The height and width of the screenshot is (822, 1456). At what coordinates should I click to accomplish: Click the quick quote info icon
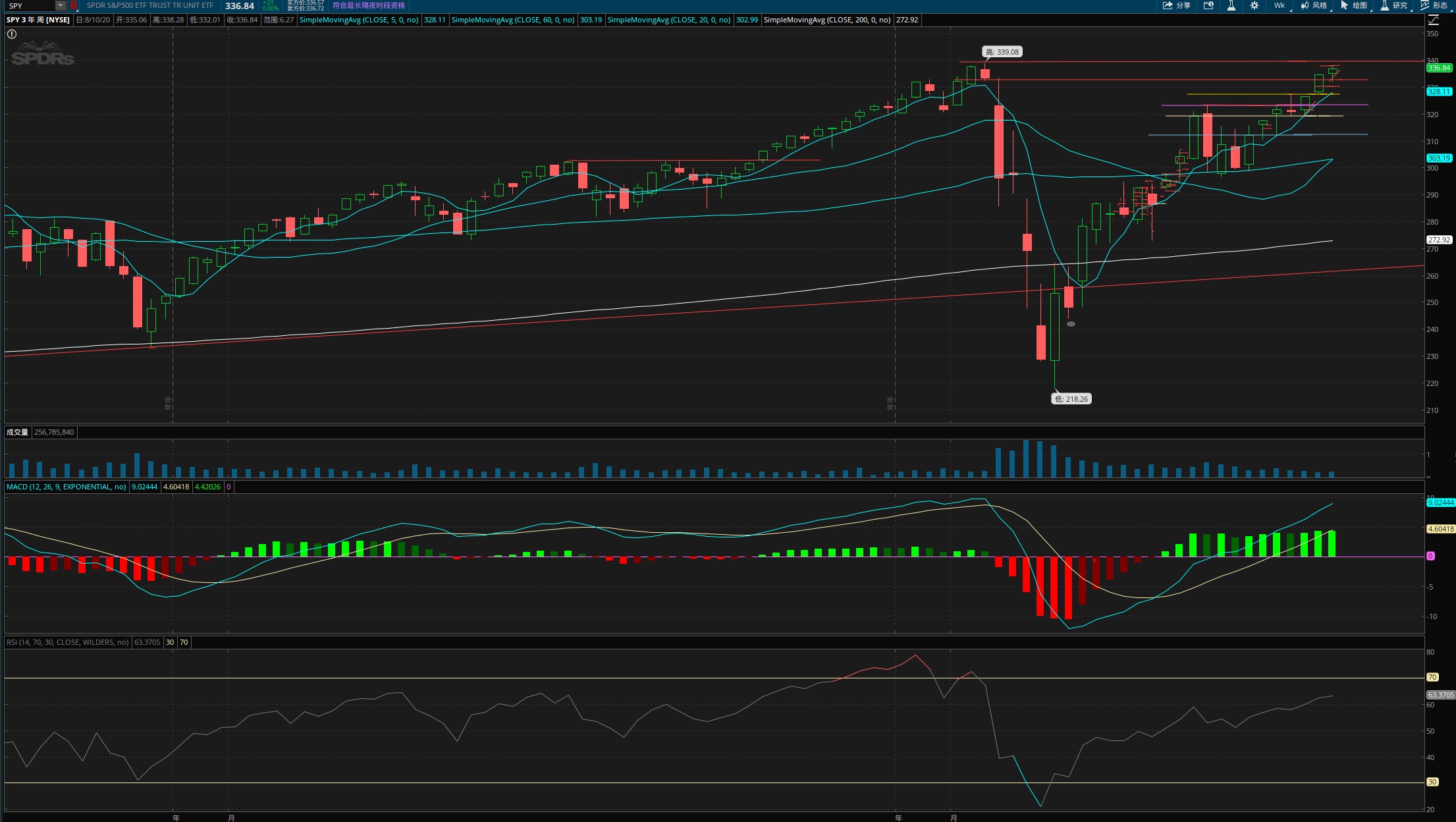1208,5
